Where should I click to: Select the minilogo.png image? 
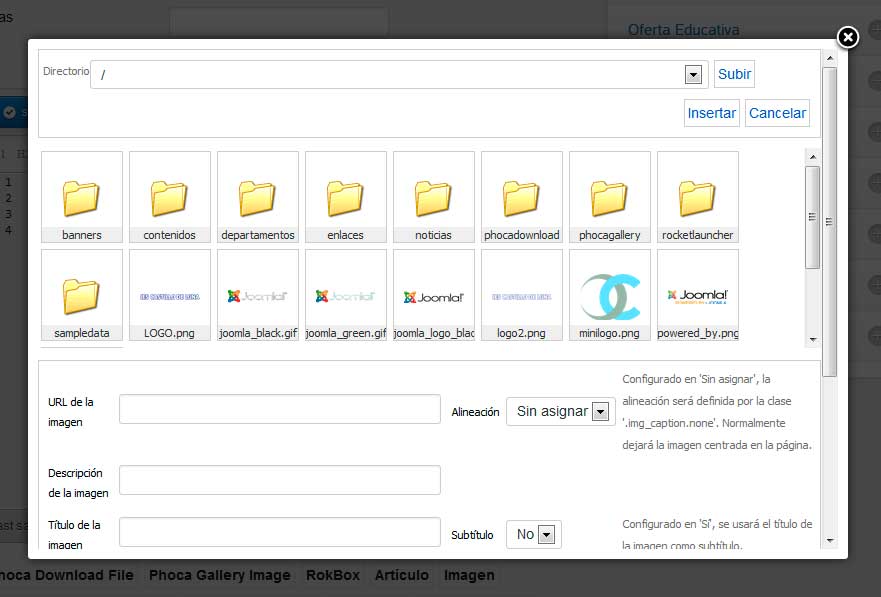[610, 296]
